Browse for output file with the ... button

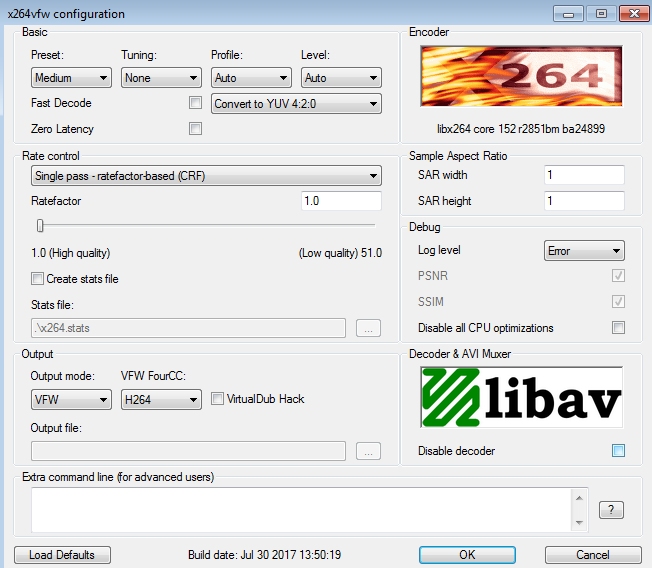coord(368,451)
